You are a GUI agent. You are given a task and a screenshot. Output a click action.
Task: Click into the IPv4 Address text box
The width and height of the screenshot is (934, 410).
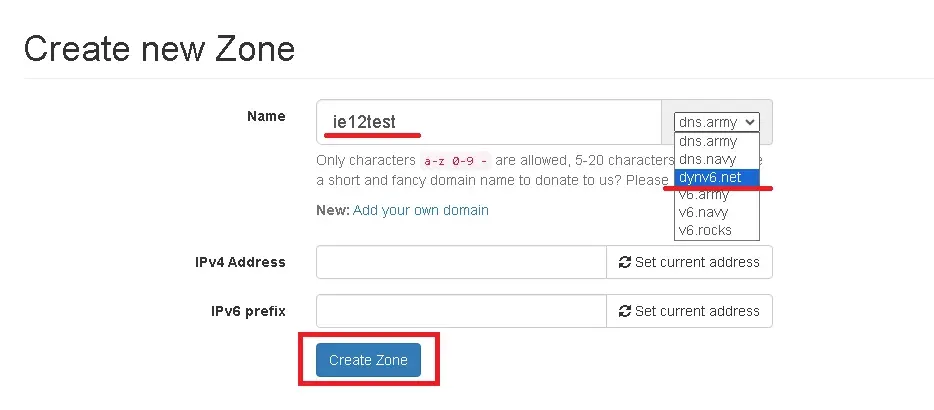pos(461,262)
